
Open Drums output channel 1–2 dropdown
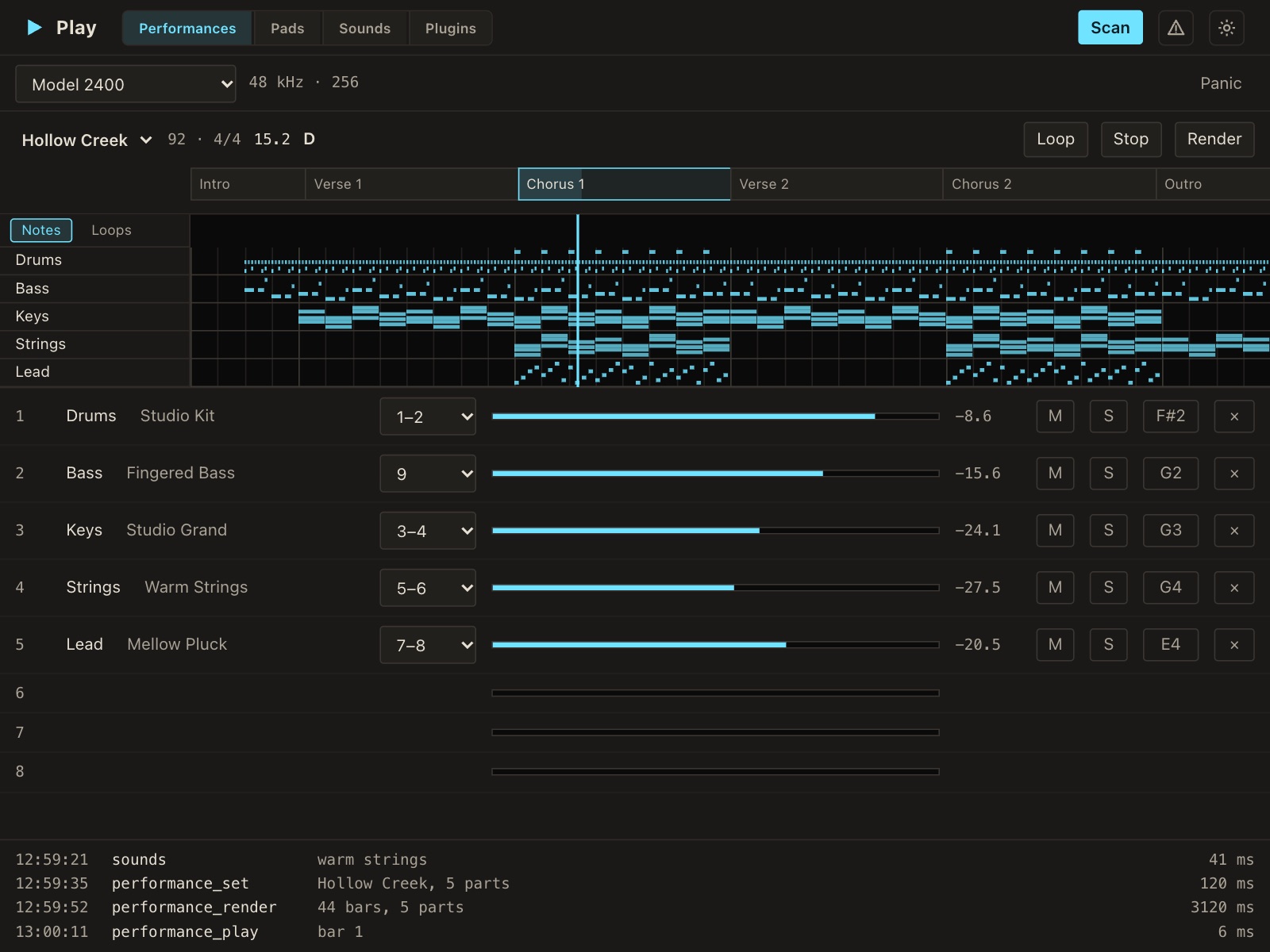click(428, 416)
